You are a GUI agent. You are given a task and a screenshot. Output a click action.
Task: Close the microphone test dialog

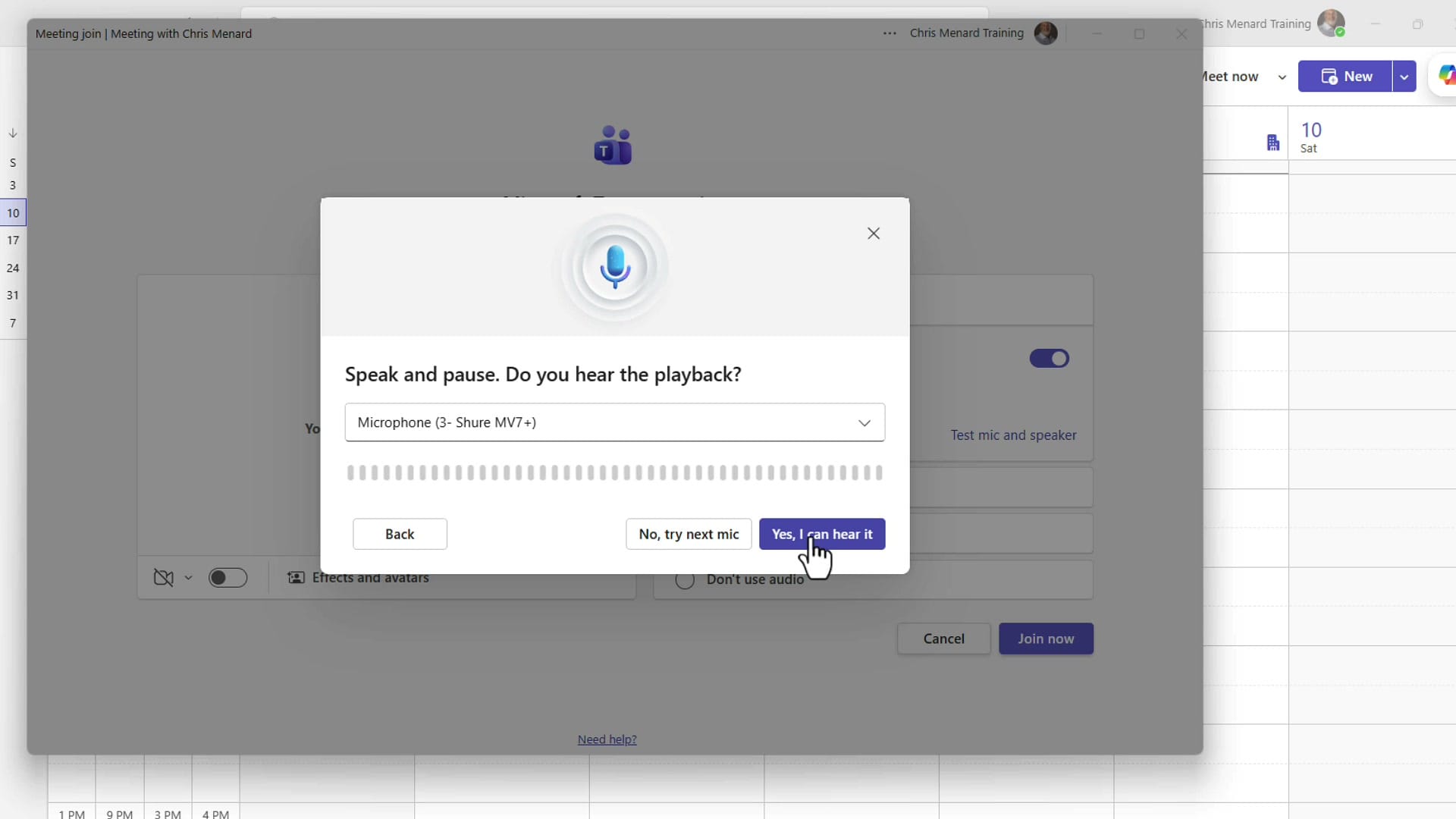[x=874, y=234]
